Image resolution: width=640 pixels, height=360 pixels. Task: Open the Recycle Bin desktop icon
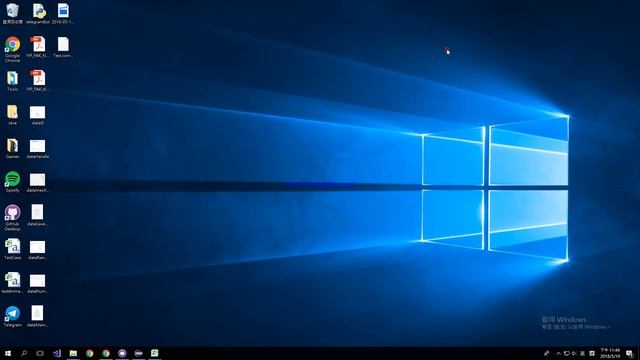[x=12, y=13]
